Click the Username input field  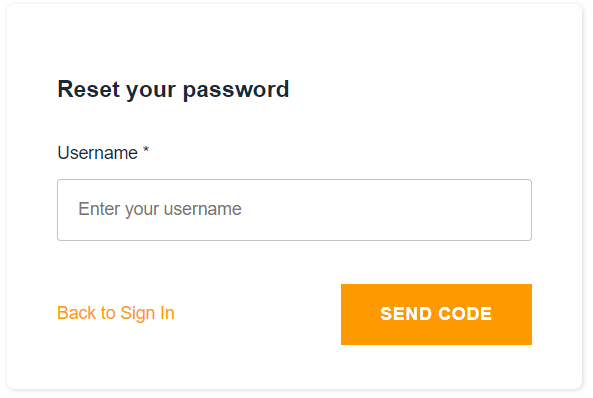pos(294,210)
